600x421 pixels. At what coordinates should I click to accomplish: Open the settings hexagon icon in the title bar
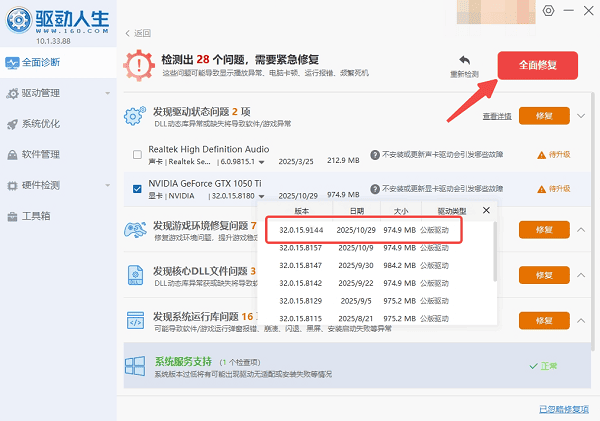pos(548,11)
